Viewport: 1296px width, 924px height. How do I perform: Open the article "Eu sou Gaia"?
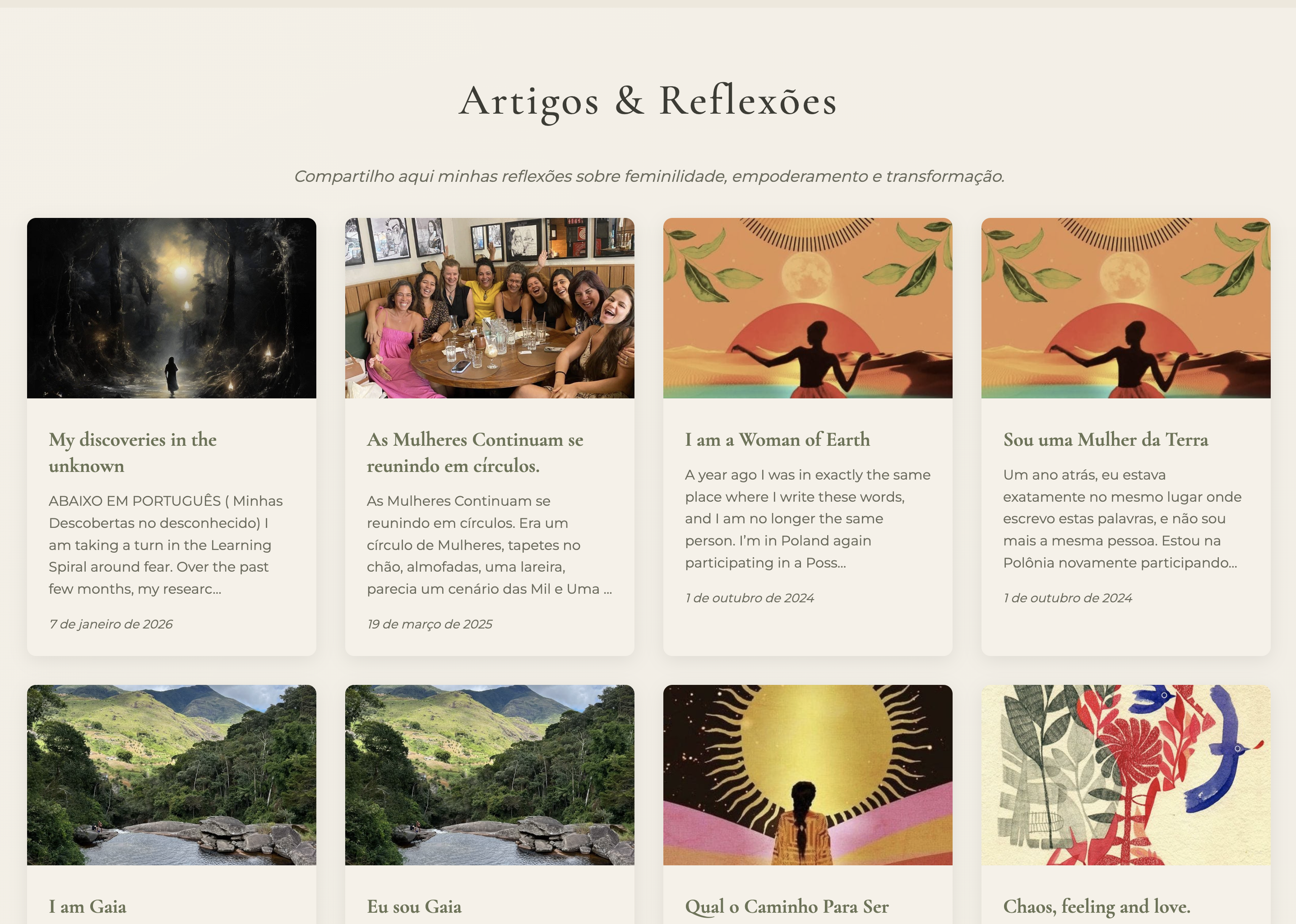tap(414, 907)
